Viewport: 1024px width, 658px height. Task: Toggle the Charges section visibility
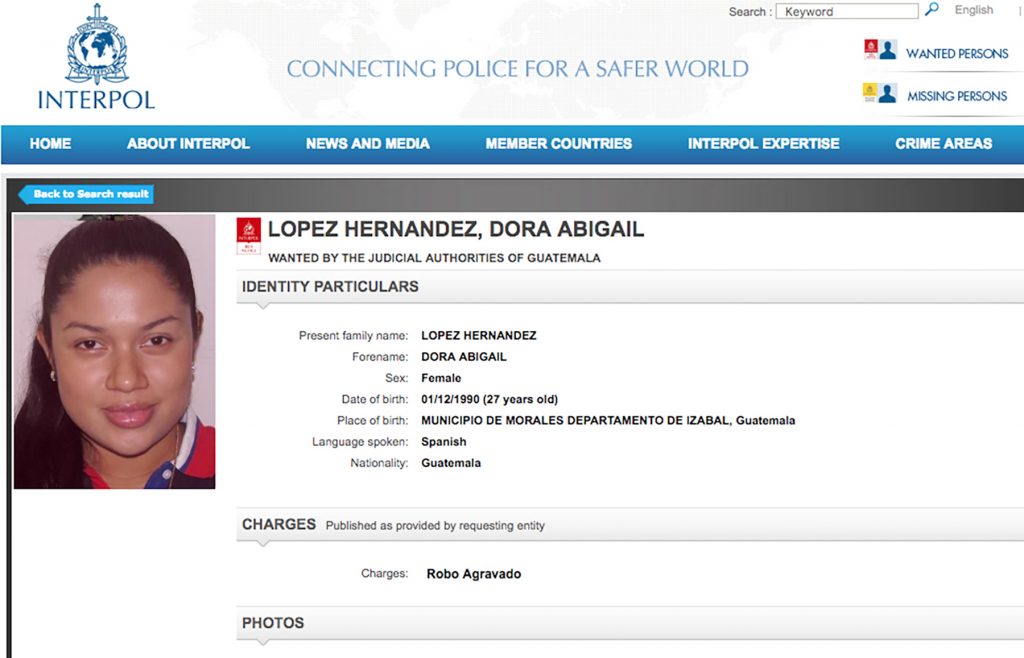(x=278, y=523)
